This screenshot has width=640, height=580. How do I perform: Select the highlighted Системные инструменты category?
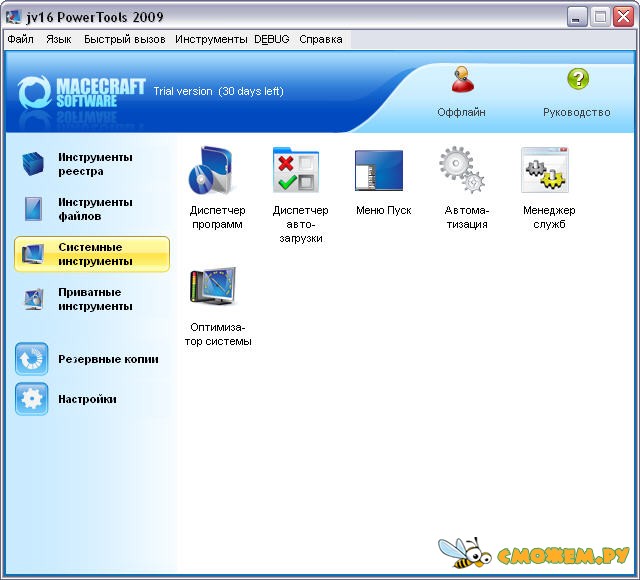click(x=92, y=254)
